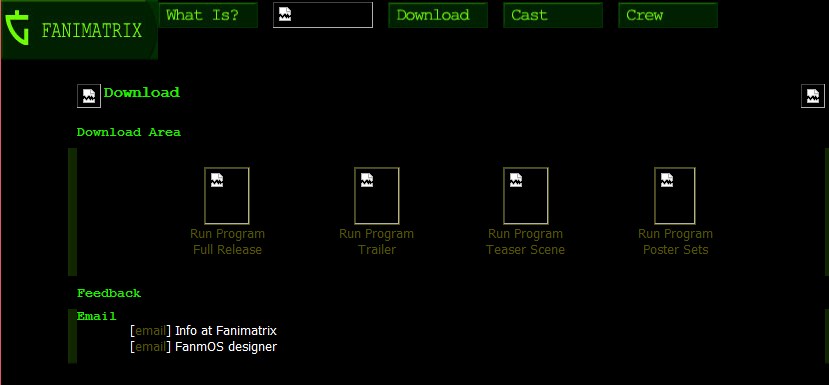Viewport: 829px width, 385px height.
Task: Click the green Download page heading
Action: coord(142,93)
